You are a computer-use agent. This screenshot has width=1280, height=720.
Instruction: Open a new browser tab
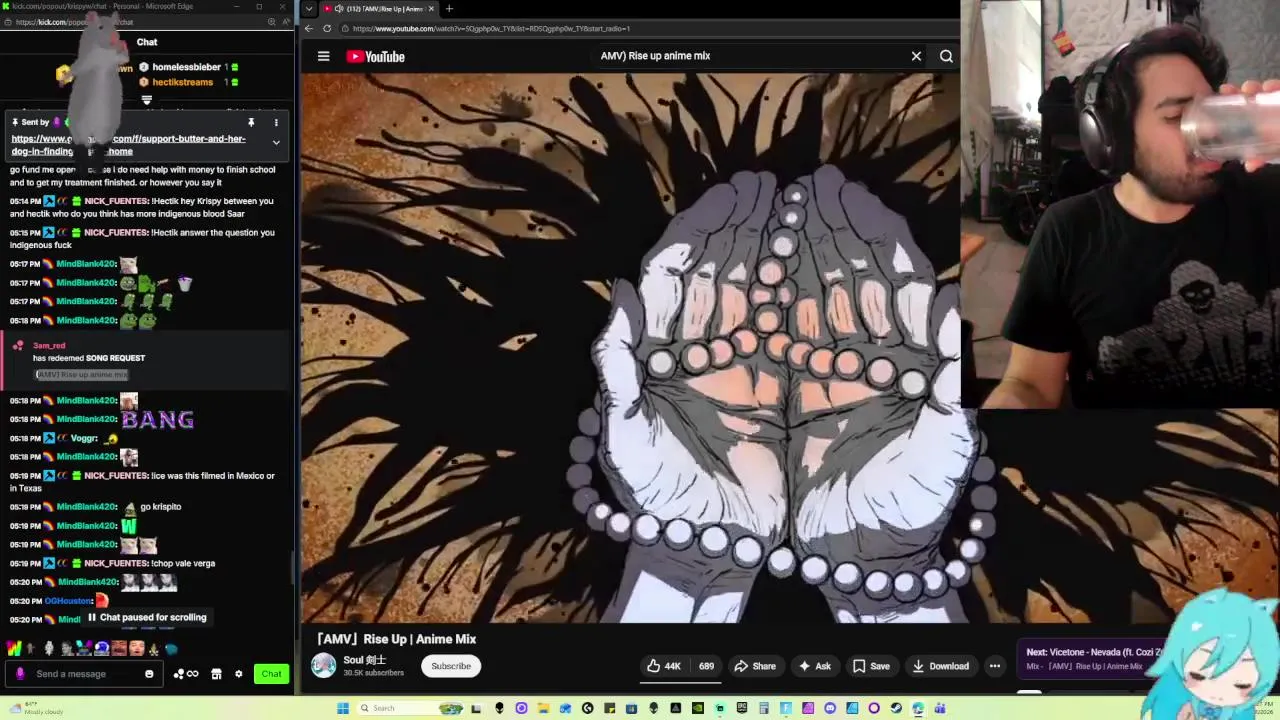[449, 9]
